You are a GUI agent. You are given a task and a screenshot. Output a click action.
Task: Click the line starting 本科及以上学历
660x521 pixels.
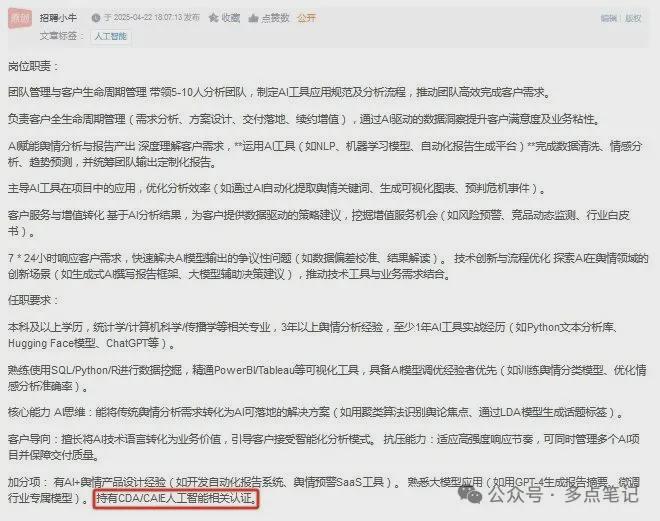point(313,327)
